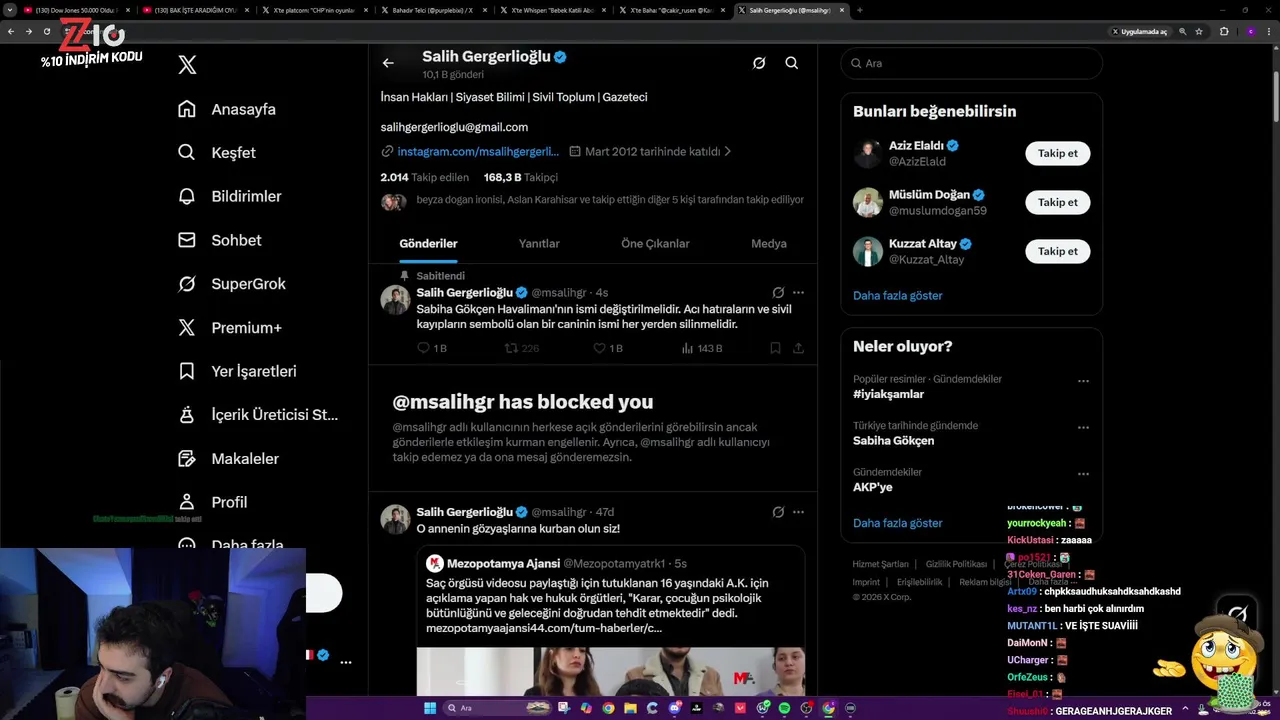
Task: Click the bell icon beside Bildirimler
Action: pos(187,196)
